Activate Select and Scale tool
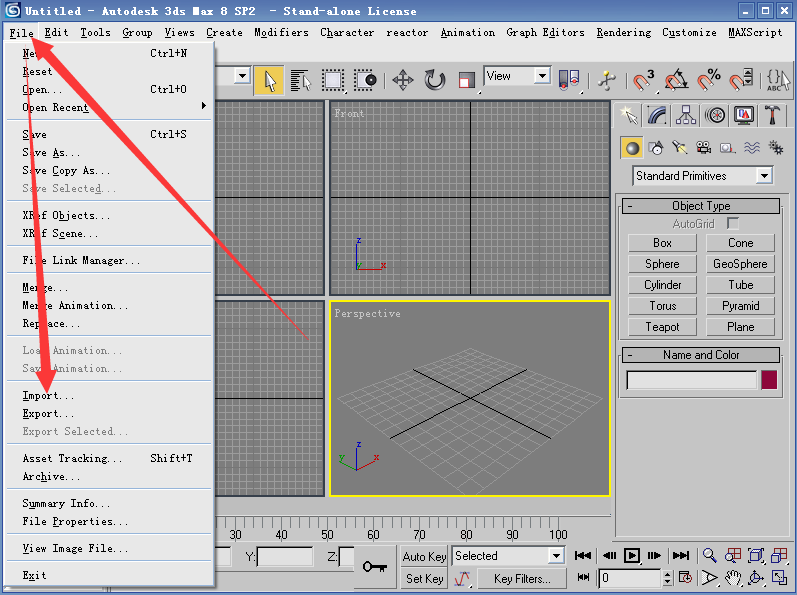 [466, 80]
